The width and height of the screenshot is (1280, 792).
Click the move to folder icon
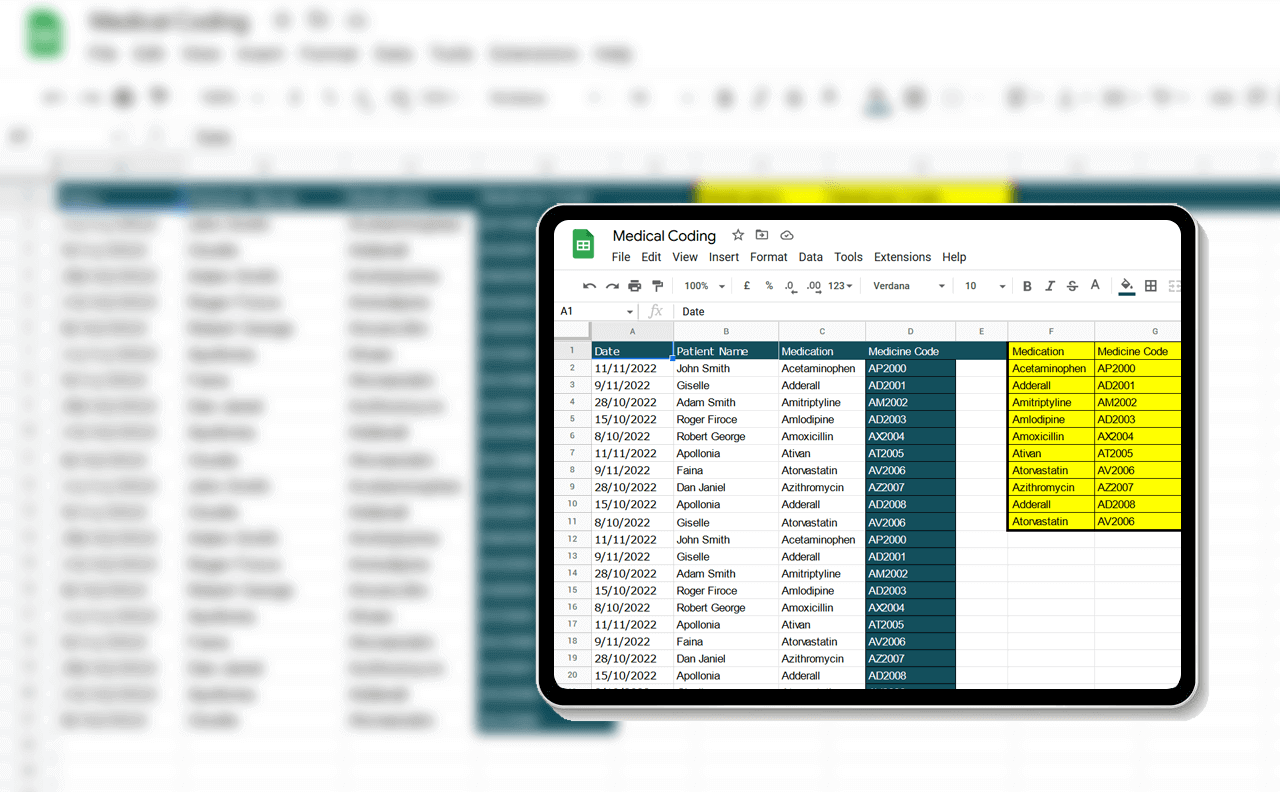pyautogui.click(x=762, y=235)
